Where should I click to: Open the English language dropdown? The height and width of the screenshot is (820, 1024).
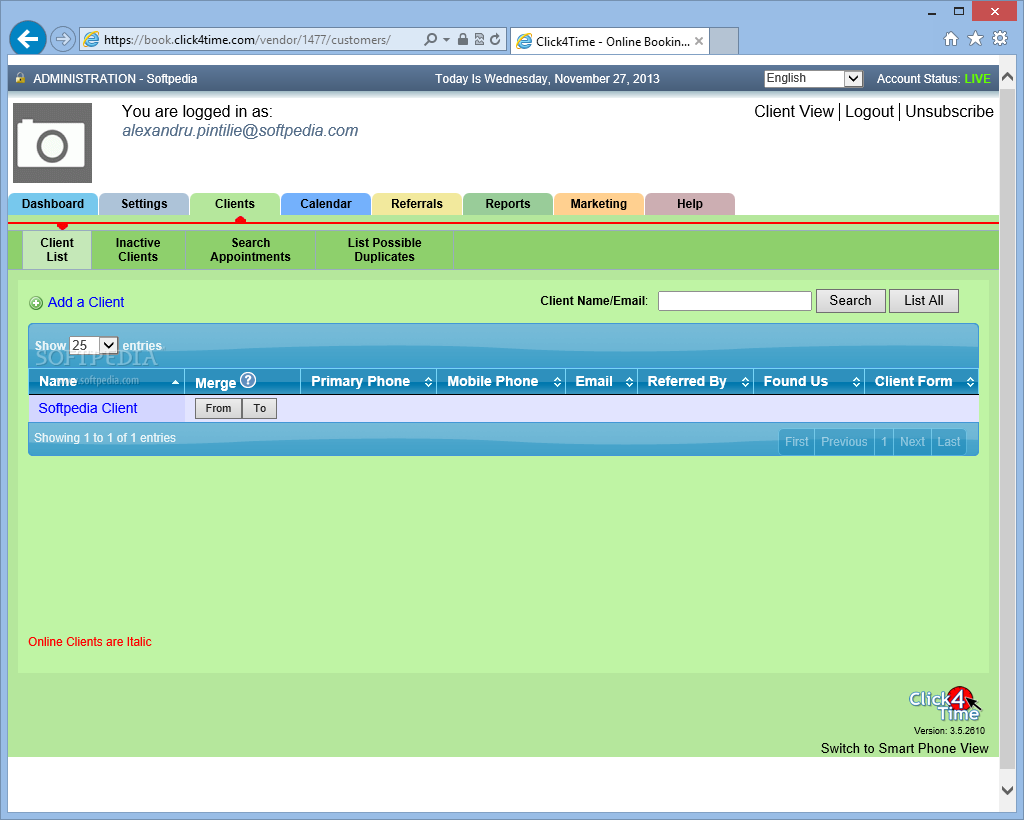[x=814, y=78]
